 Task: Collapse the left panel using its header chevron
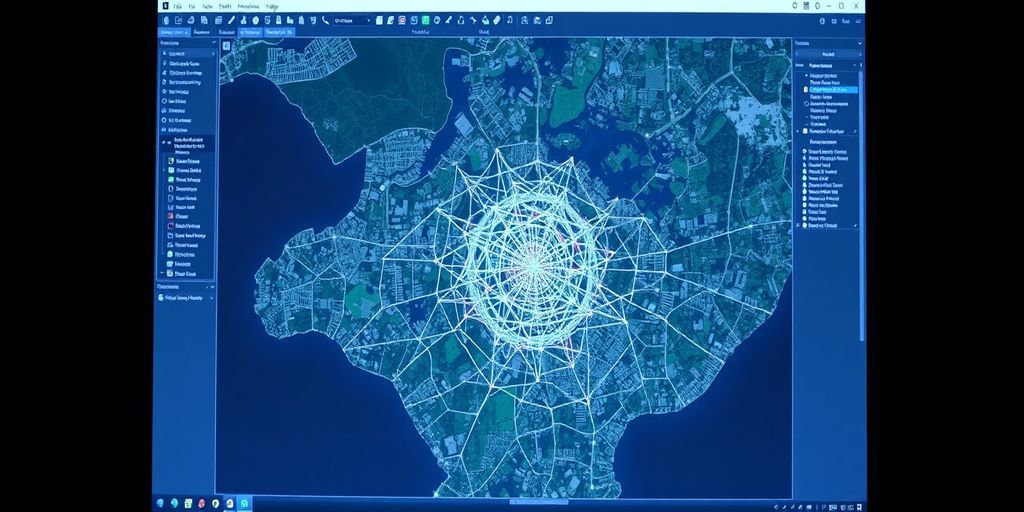213,43
